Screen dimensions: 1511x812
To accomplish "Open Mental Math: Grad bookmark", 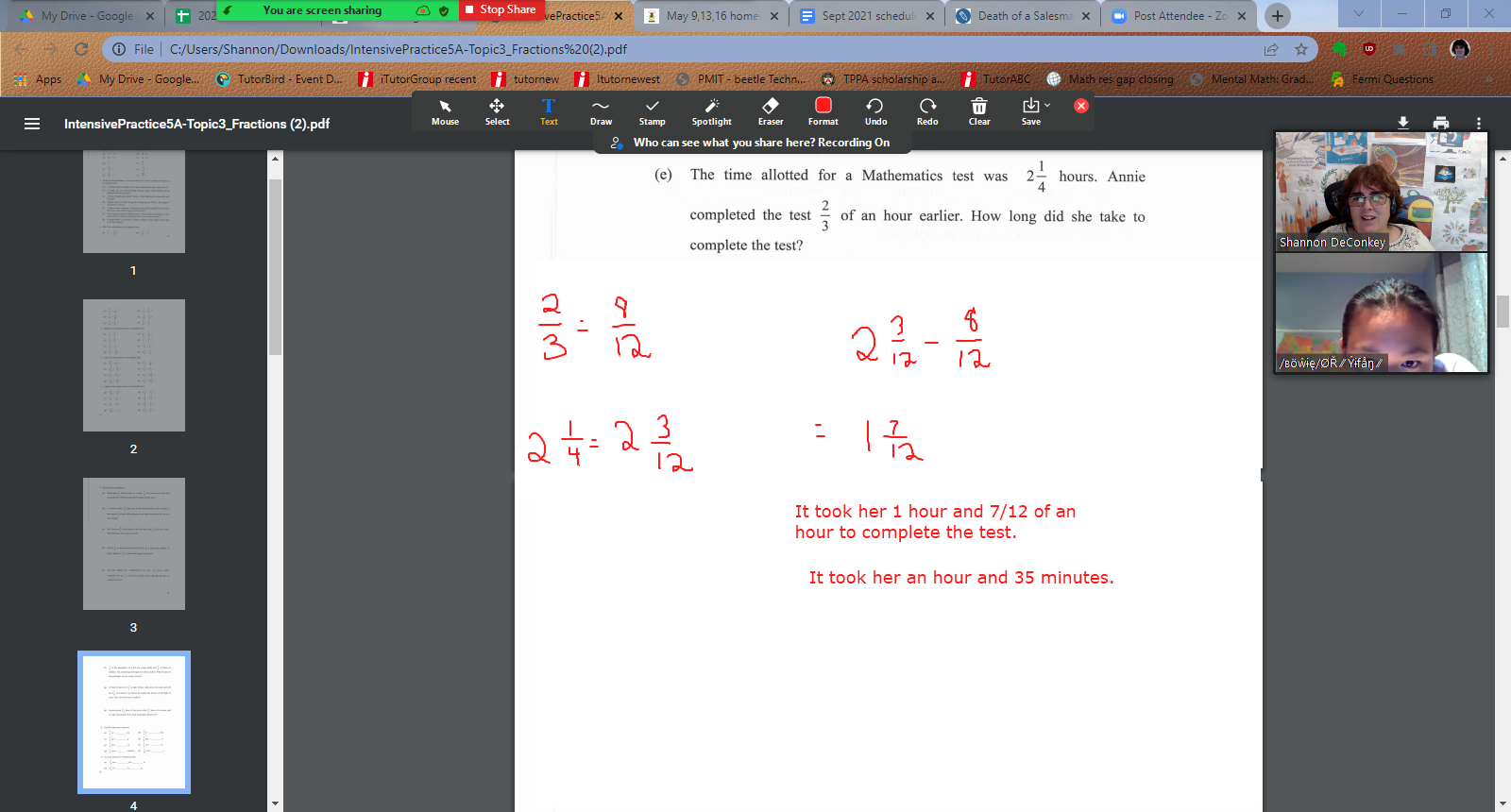I will (x=1251, y=79).
